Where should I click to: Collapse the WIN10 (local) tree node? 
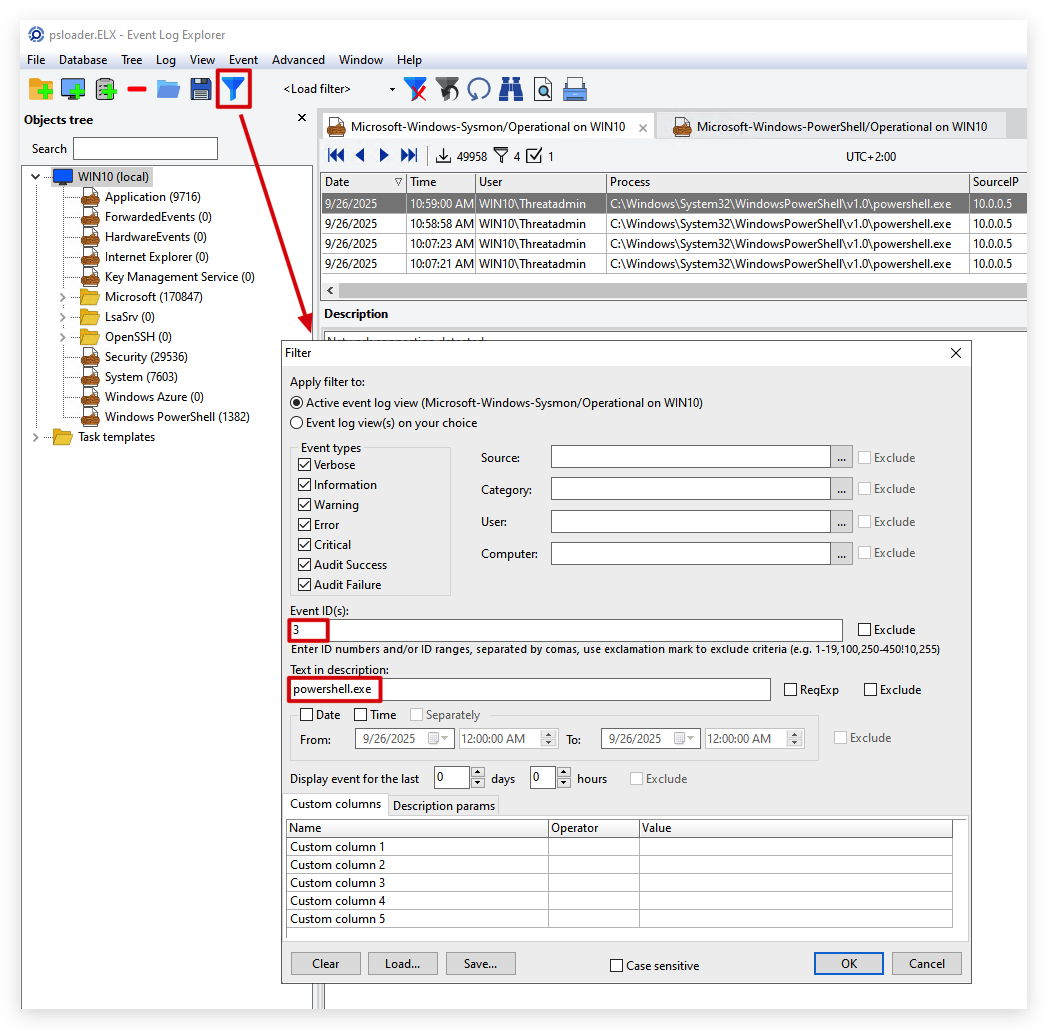click(x=35, y=177)
